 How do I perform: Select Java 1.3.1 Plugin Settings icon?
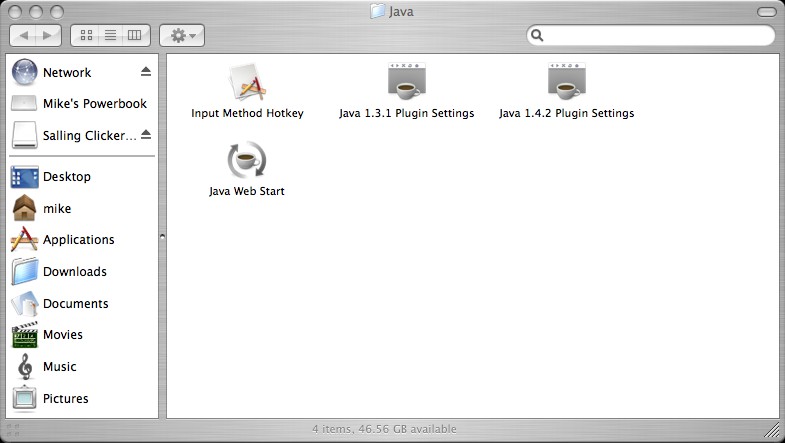(407, 81)
